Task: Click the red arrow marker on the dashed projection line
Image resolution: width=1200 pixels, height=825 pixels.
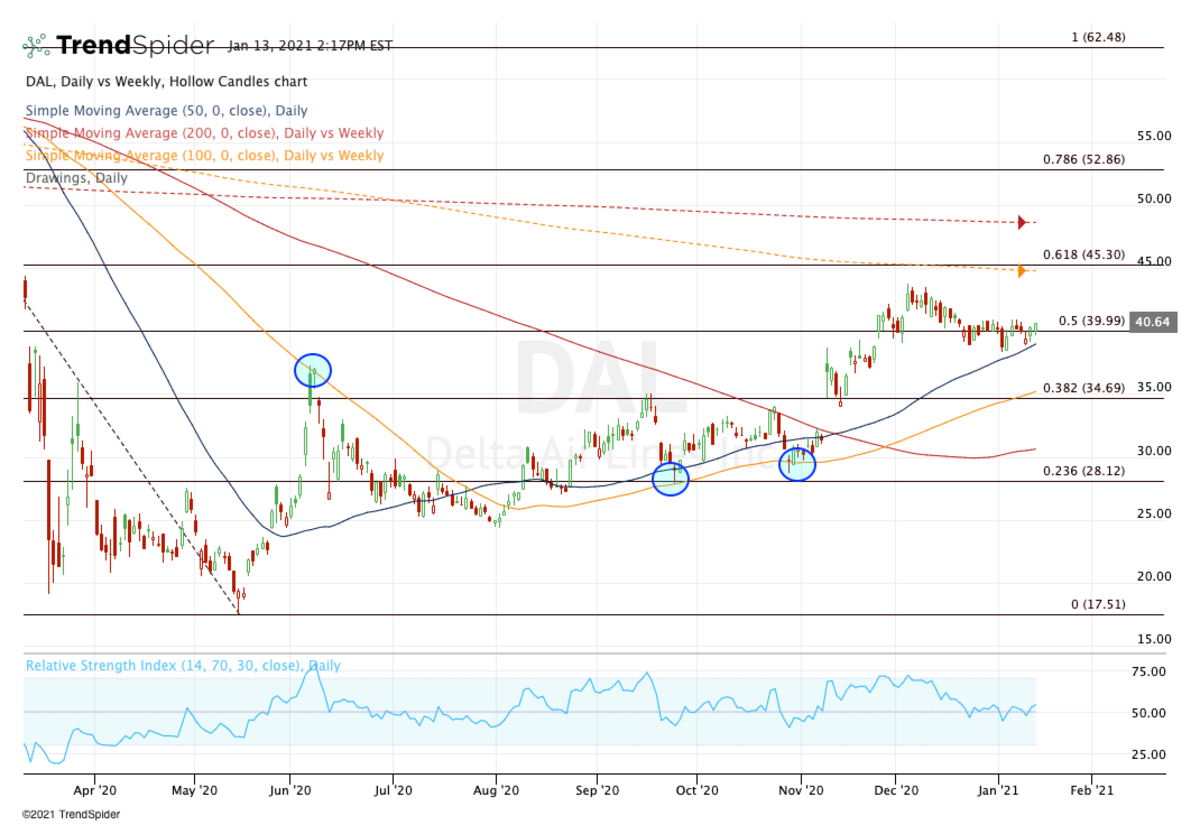Action: point(1020,223)
